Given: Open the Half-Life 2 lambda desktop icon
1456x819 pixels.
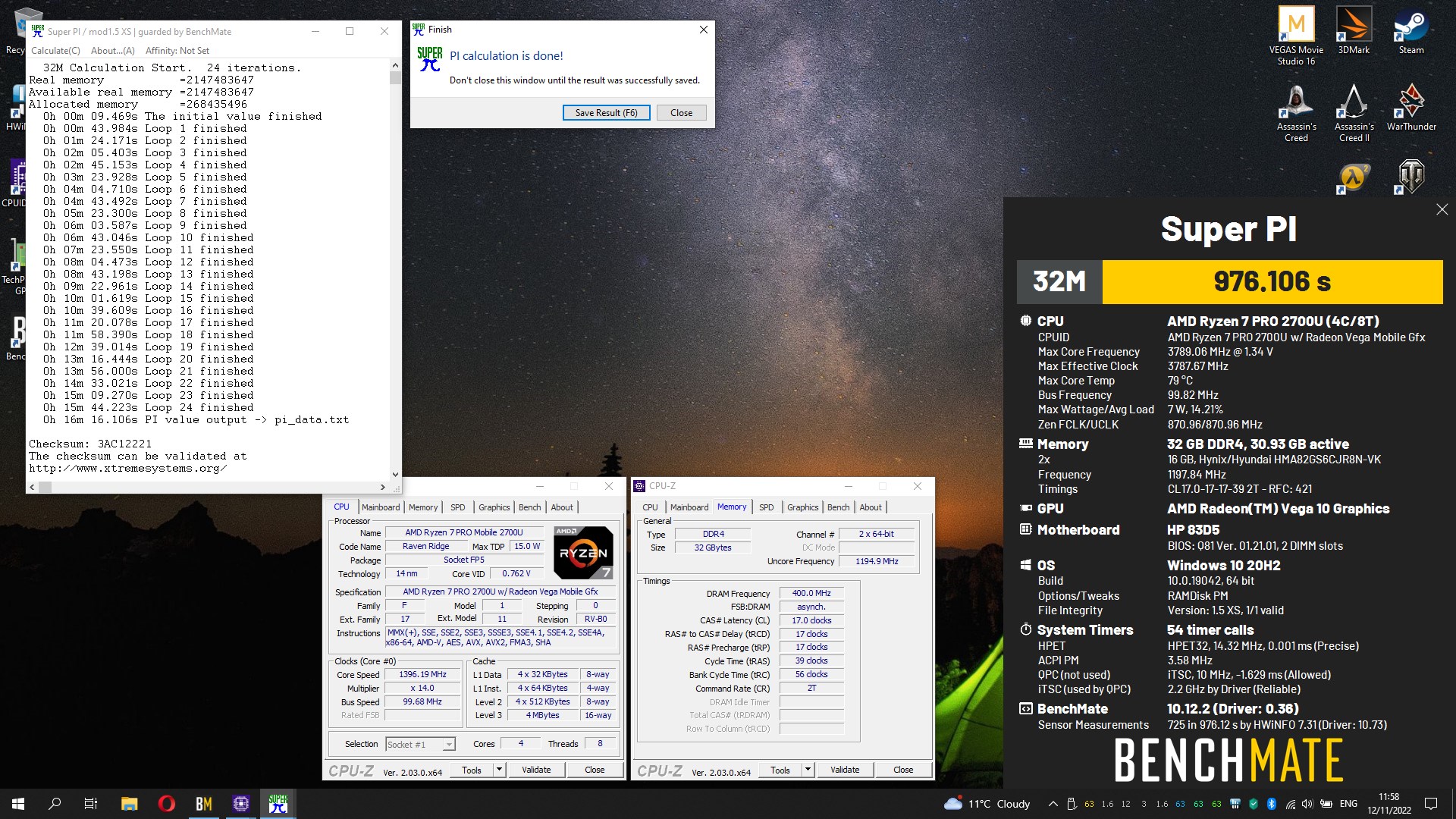Looking at the screenshot, I should [1354, 178].
